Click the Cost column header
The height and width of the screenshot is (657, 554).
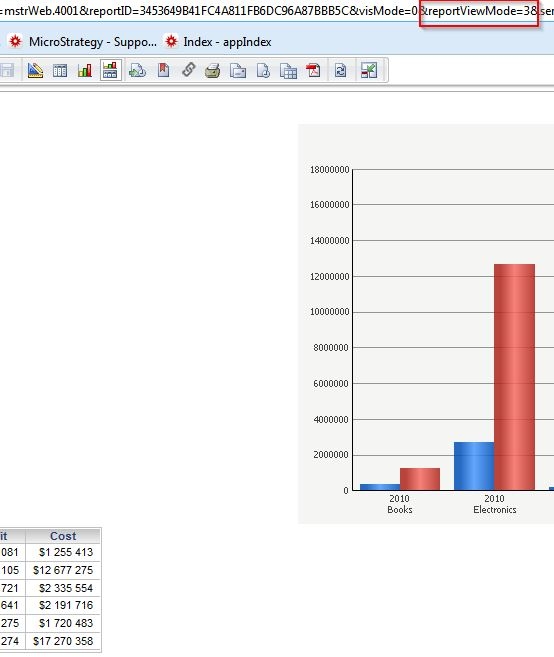tap(63, 535)
